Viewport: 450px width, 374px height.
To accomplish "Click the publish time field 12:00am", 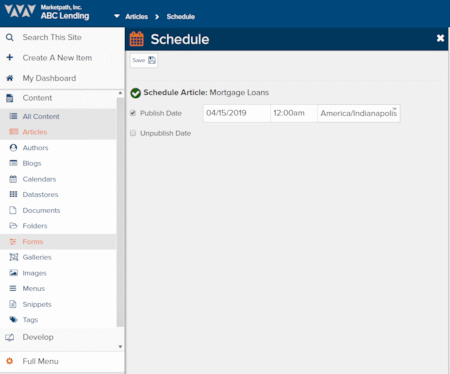I will [x=294, y=113].
